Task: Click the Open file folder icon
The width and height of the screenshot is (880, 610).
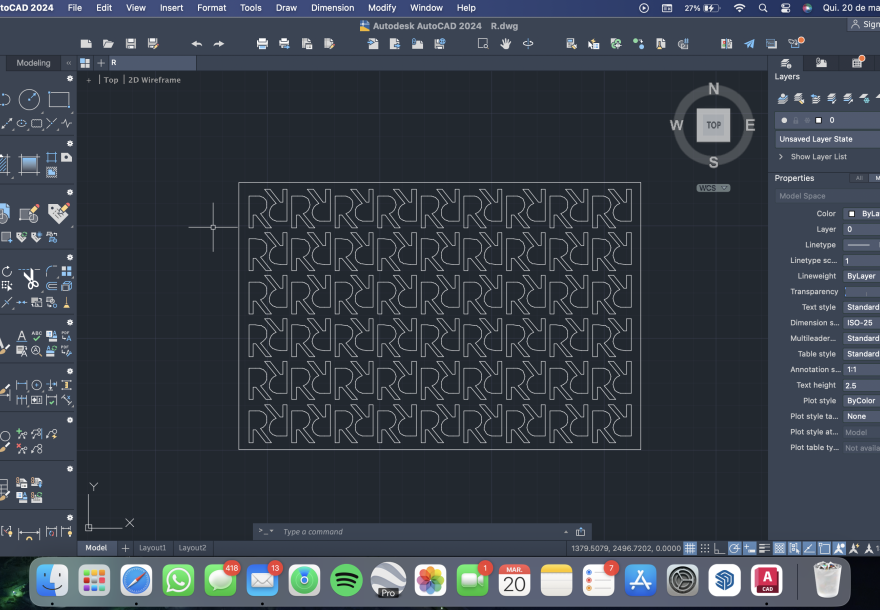Action: tap(108, 44)
